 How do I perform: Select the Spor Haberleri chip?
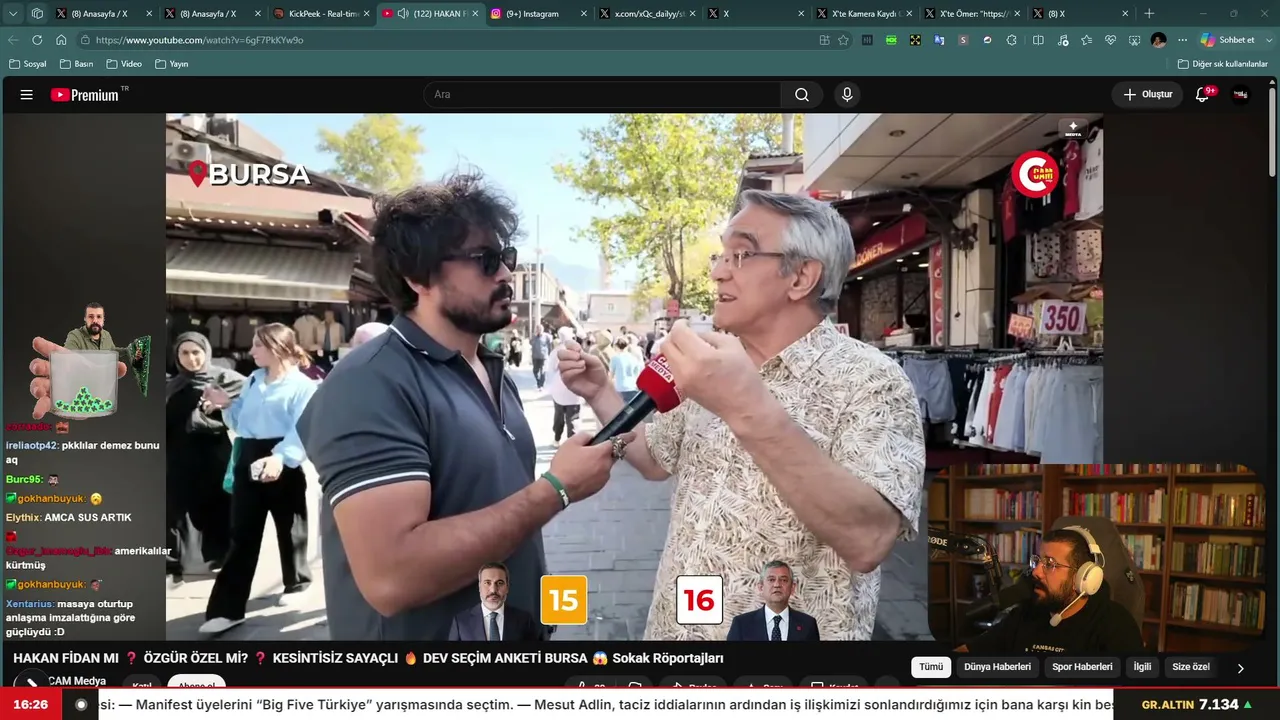pyautogui.click(x=1082, y=667)
